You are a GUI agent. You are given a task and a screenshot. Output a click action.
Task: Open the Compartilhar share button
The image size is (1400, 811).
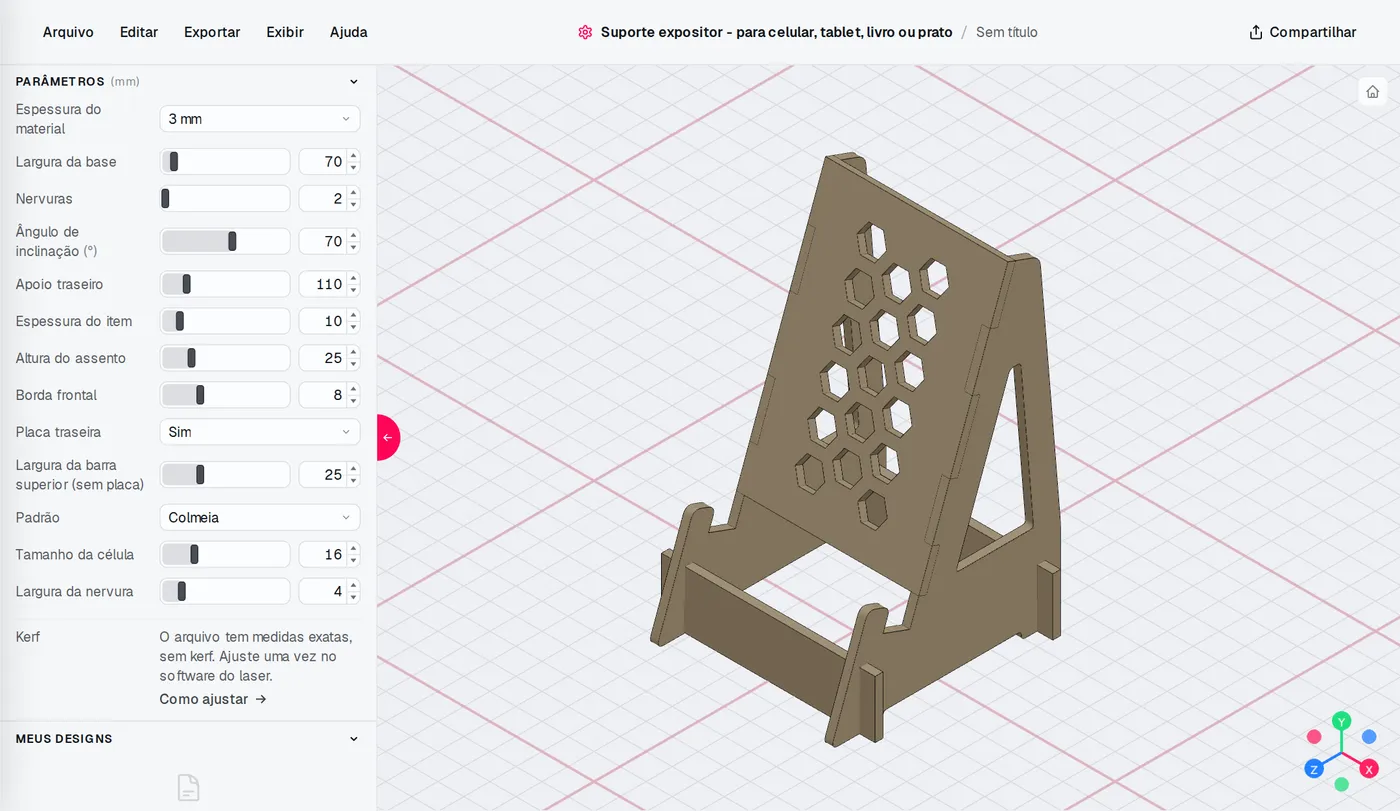pyautogui.click(x=1303, y=32)
